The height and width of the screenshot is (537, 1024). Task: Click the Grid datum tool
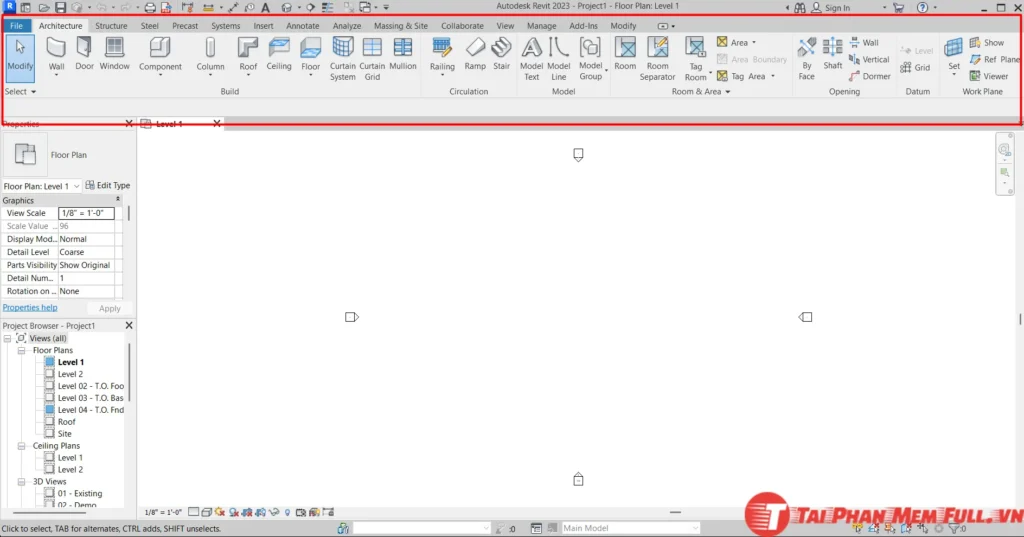click(915, 67)
